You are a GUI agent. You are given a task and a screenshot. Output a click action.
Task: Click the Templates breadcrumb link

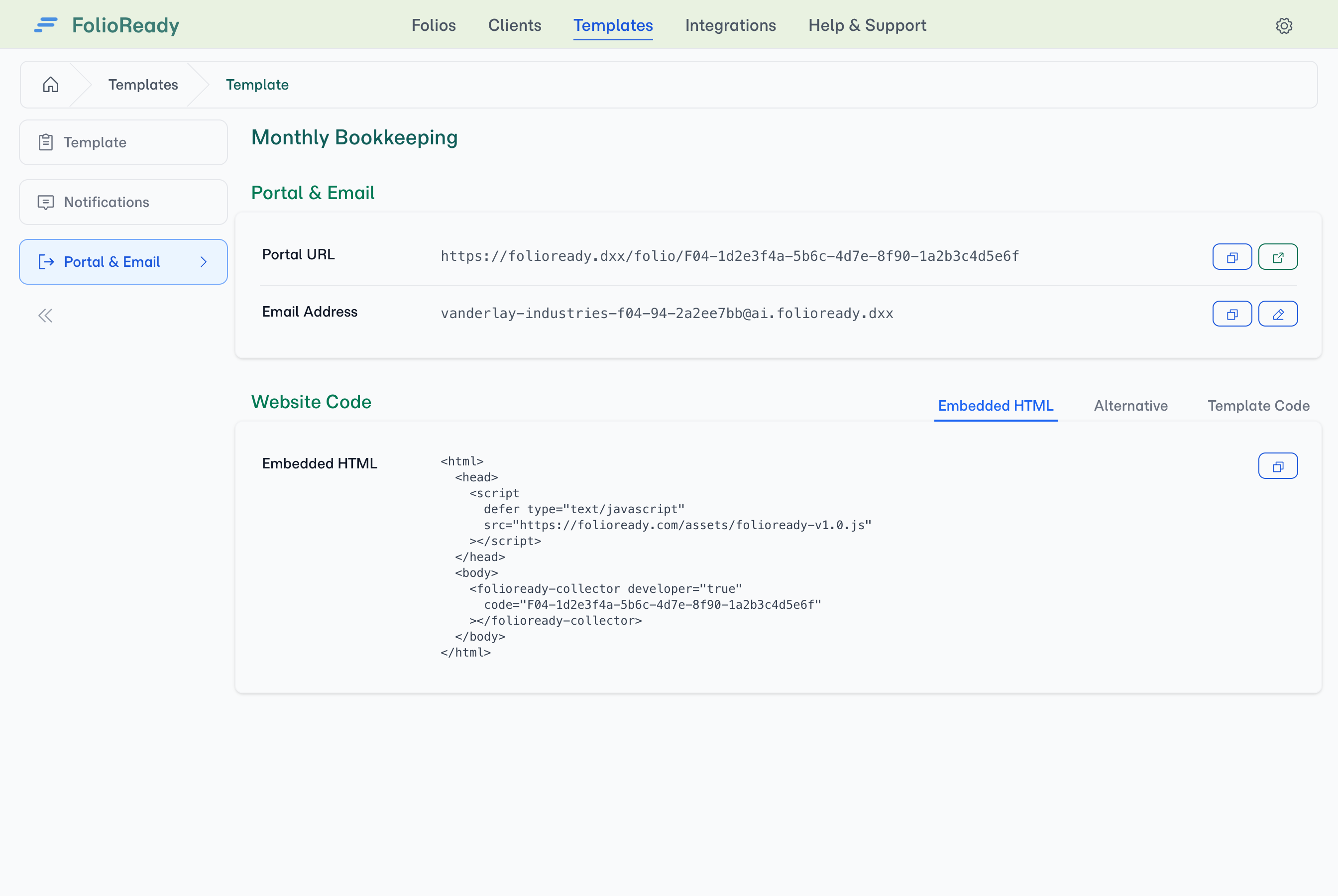click(x=143, y=85)
